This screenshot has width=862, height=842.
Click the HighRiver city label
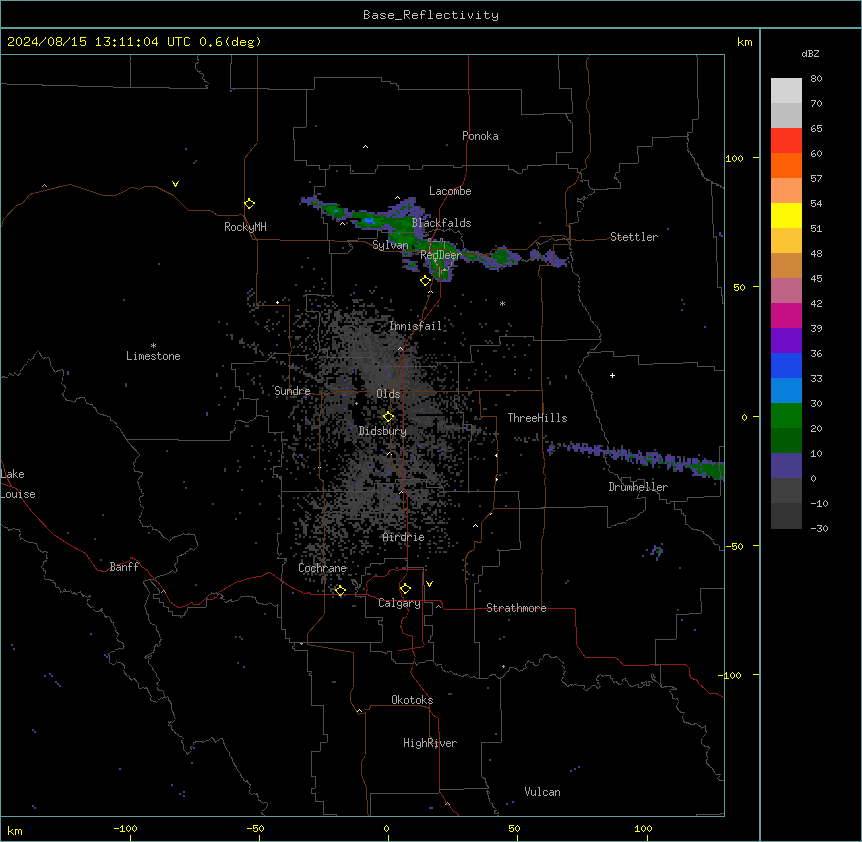430,743
